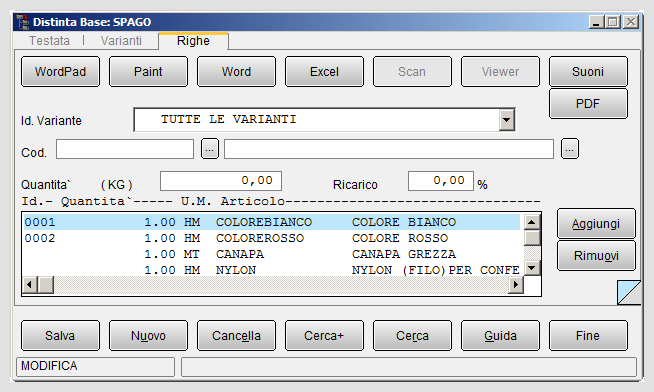Select row 0002 COLOREROSSO
This screenshot has height=392, width=654.
[x=272, y=238]
